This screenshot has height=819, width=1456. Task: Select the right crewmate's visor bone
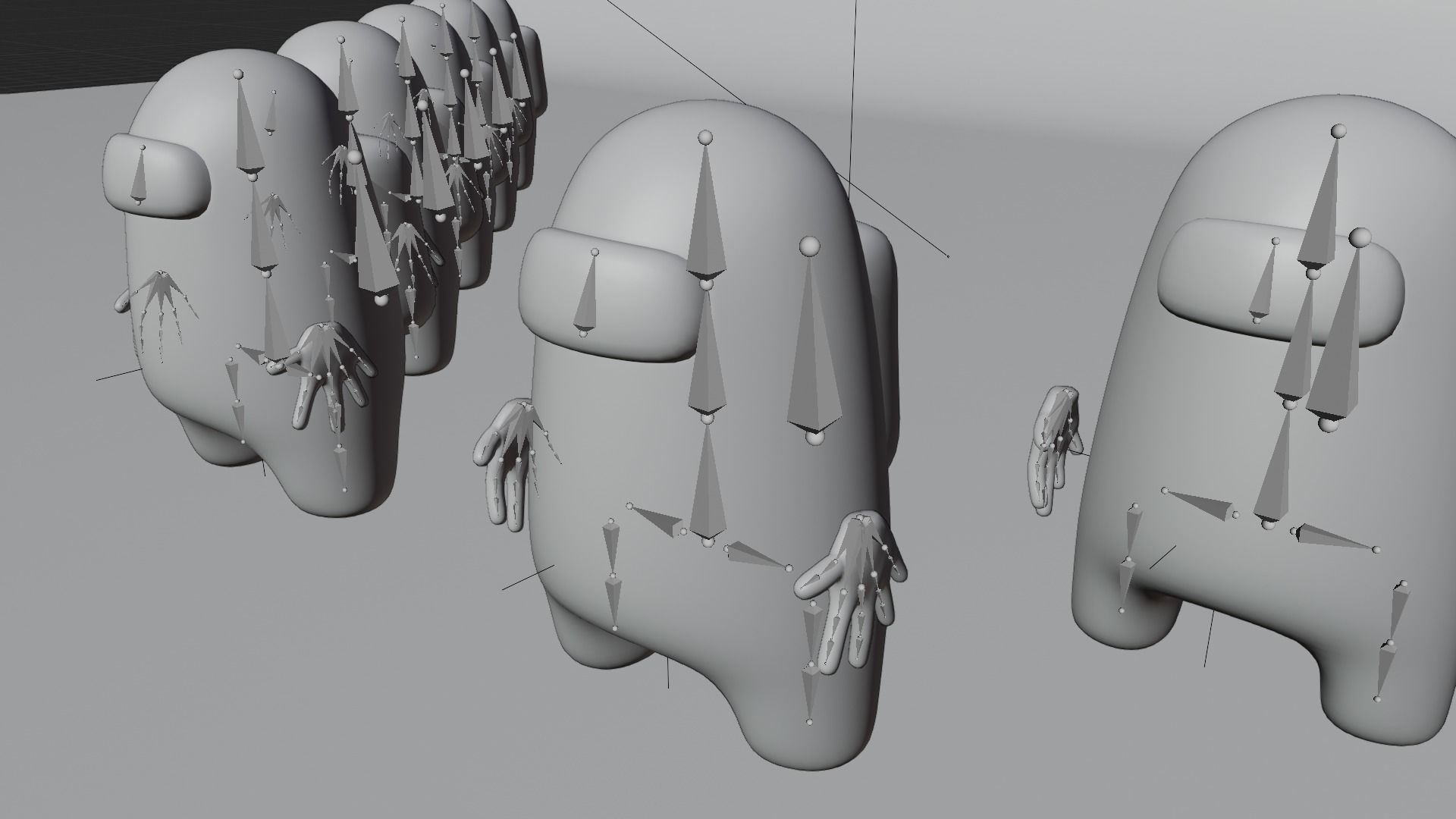click(x=1266, y=281)
